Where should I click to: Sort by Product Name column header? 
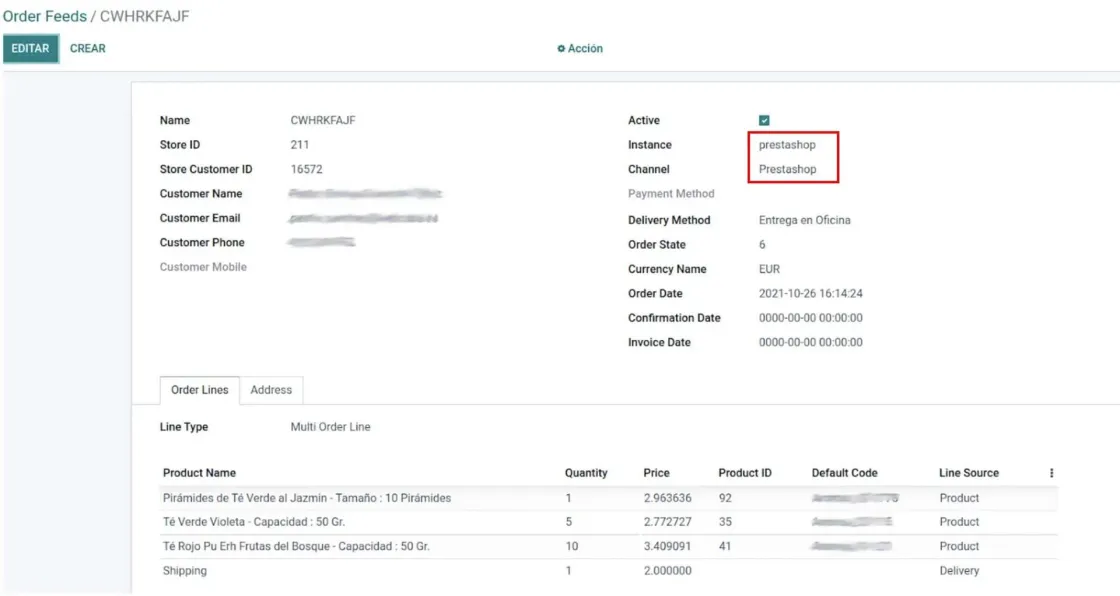(199, 473)
